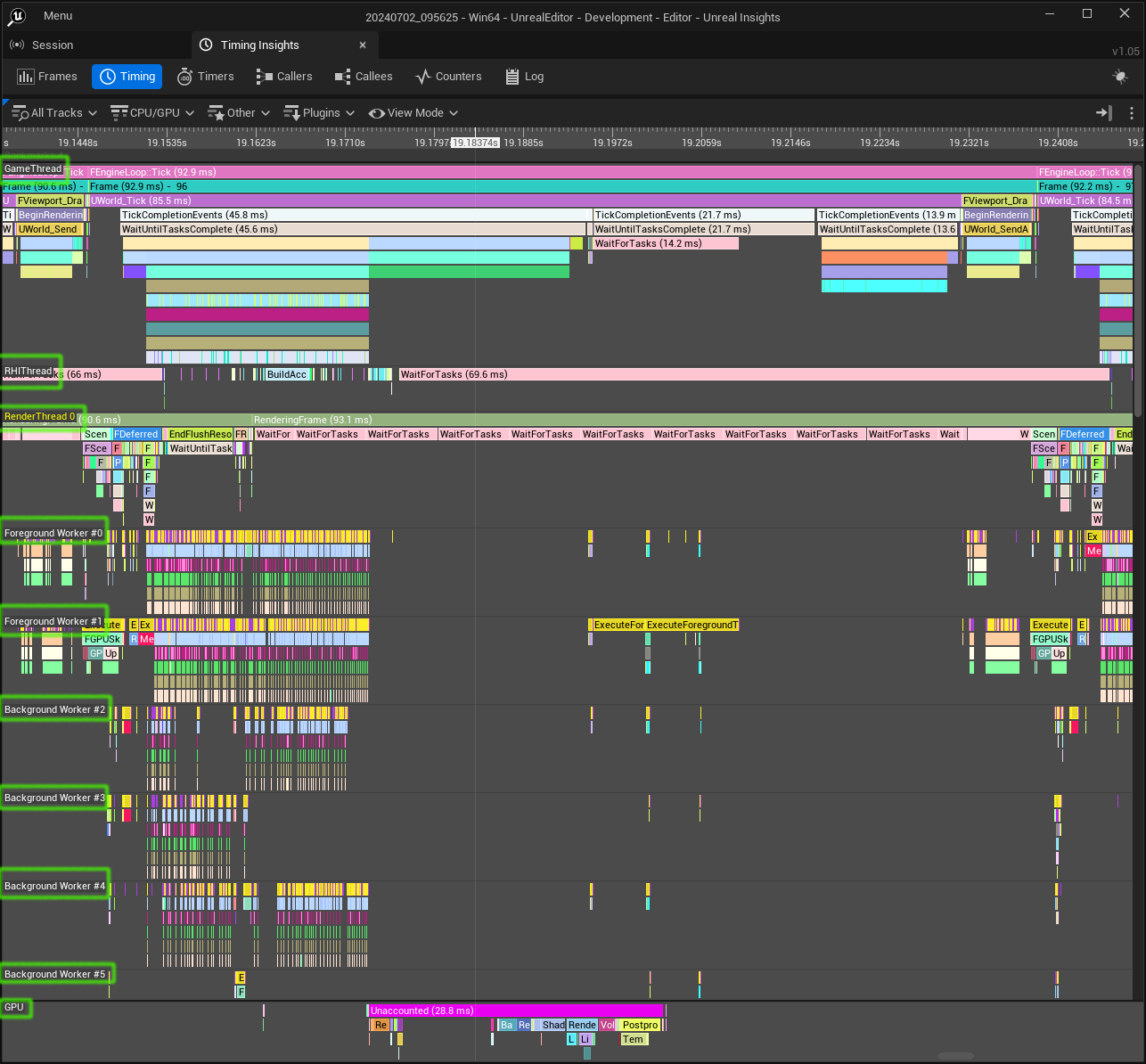Click the Unreal Engine logo icon
The width and height of the screenshot is (1146, 1064).
click(x=17, y=16)
